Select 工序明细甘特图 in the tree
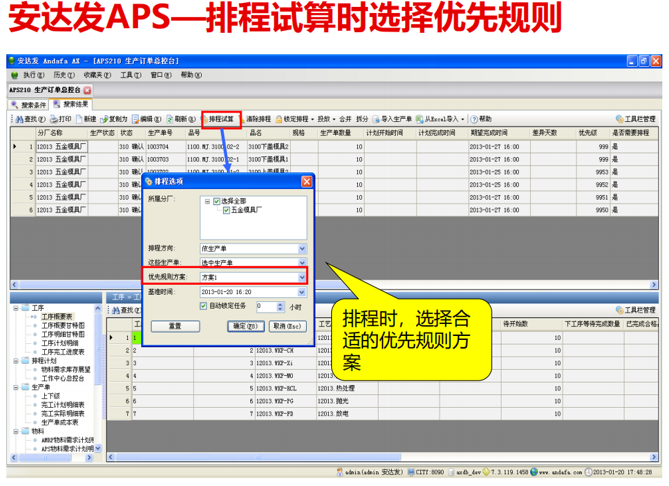The image size is (669, 486). 63,334
